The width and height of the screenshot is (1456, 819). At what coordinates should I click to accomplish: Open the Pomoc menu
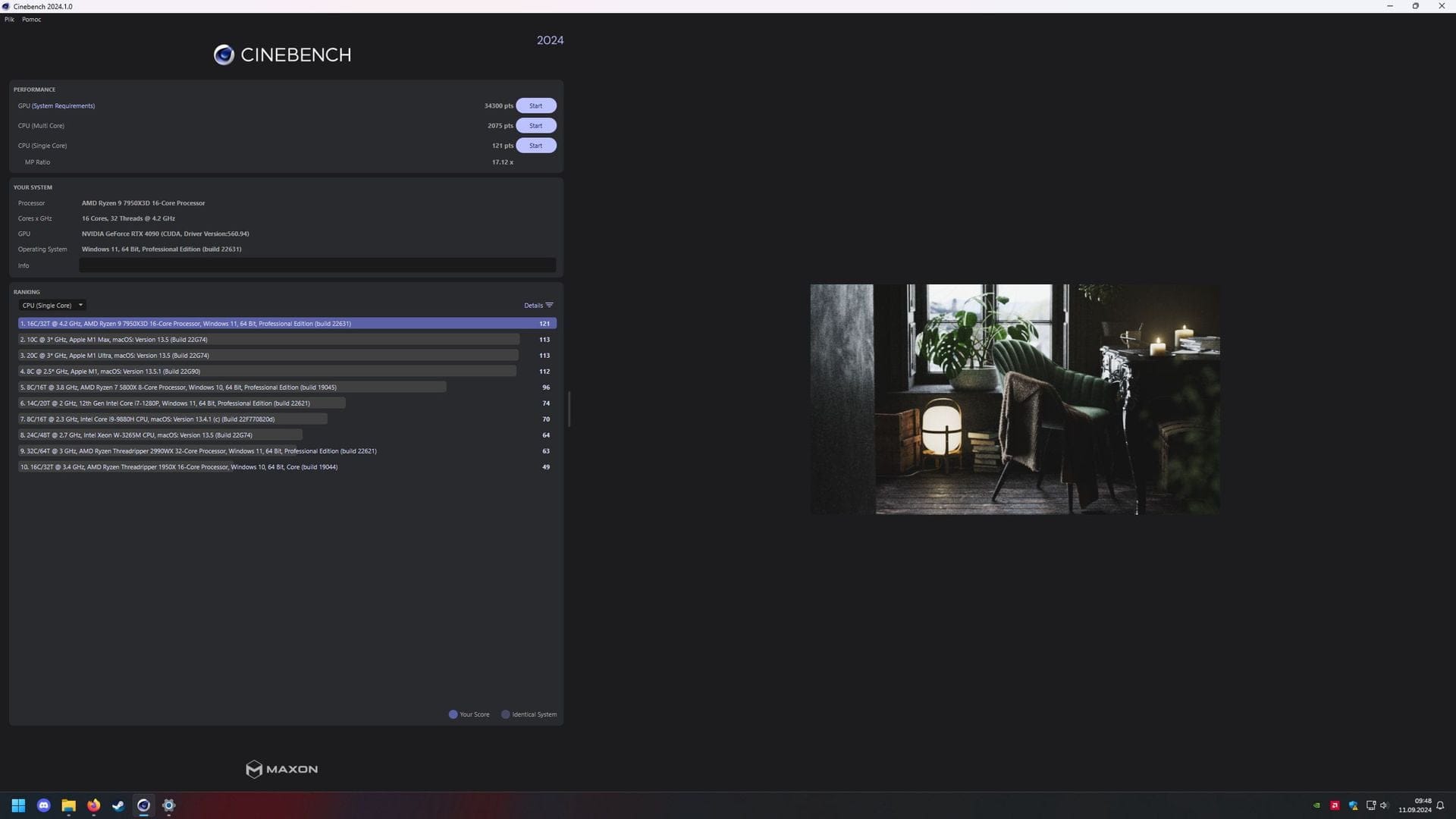31,20
